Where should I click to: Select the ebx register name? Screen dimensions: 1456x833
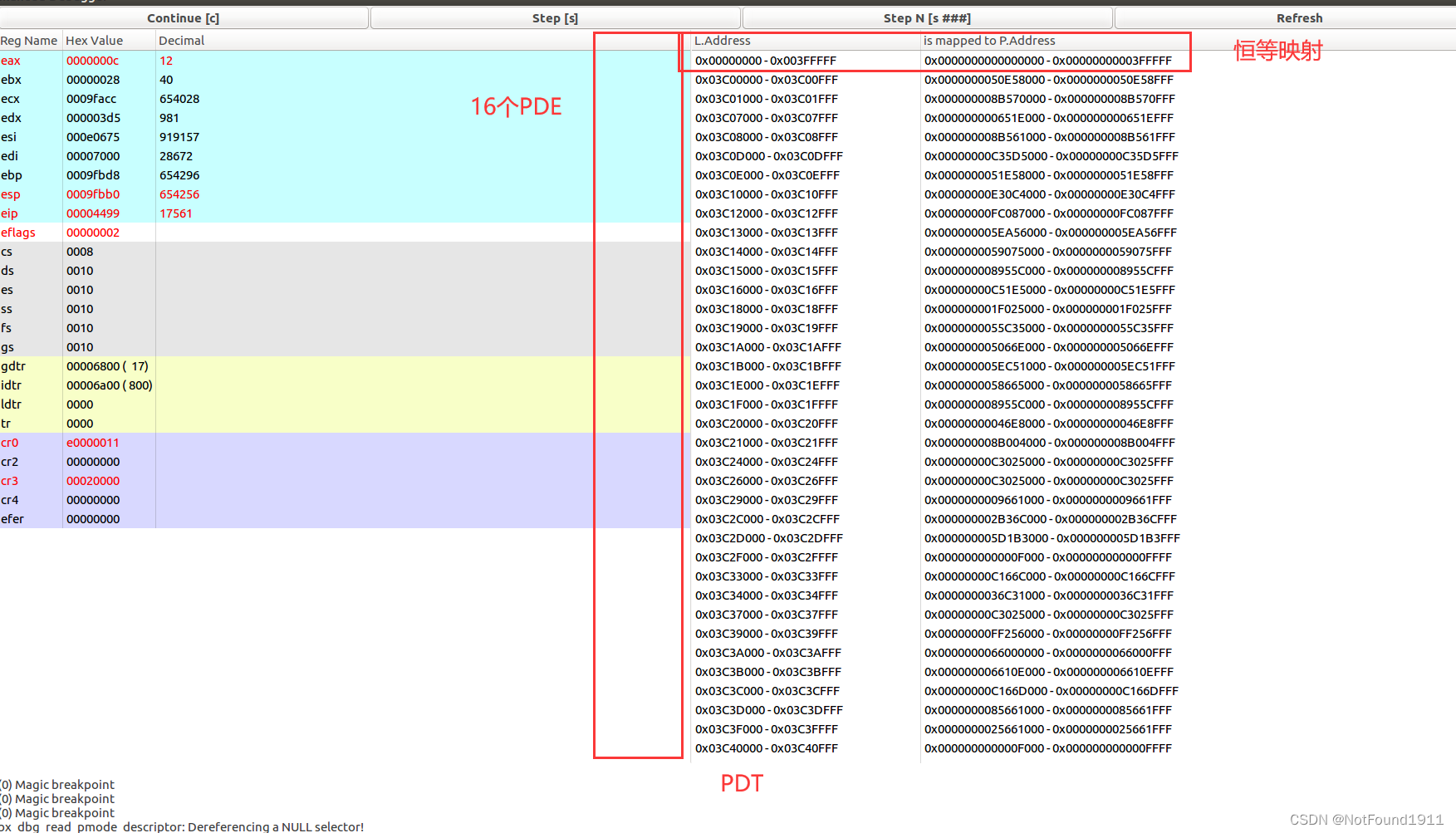click(x=12, y=80)
